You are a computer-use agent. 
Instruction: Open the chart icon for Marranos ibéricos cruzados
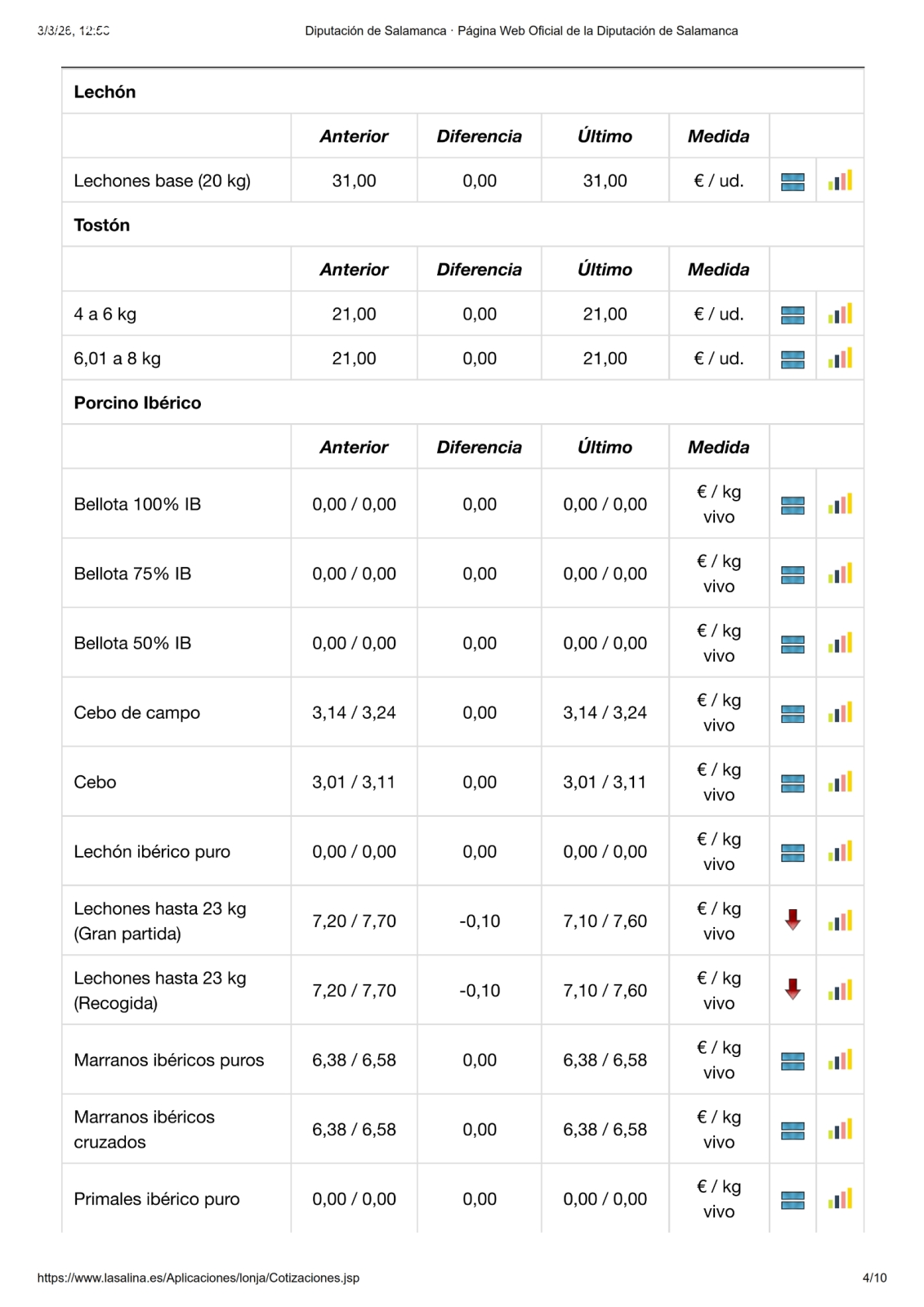pyautogui.click(x=840, y=1129)
